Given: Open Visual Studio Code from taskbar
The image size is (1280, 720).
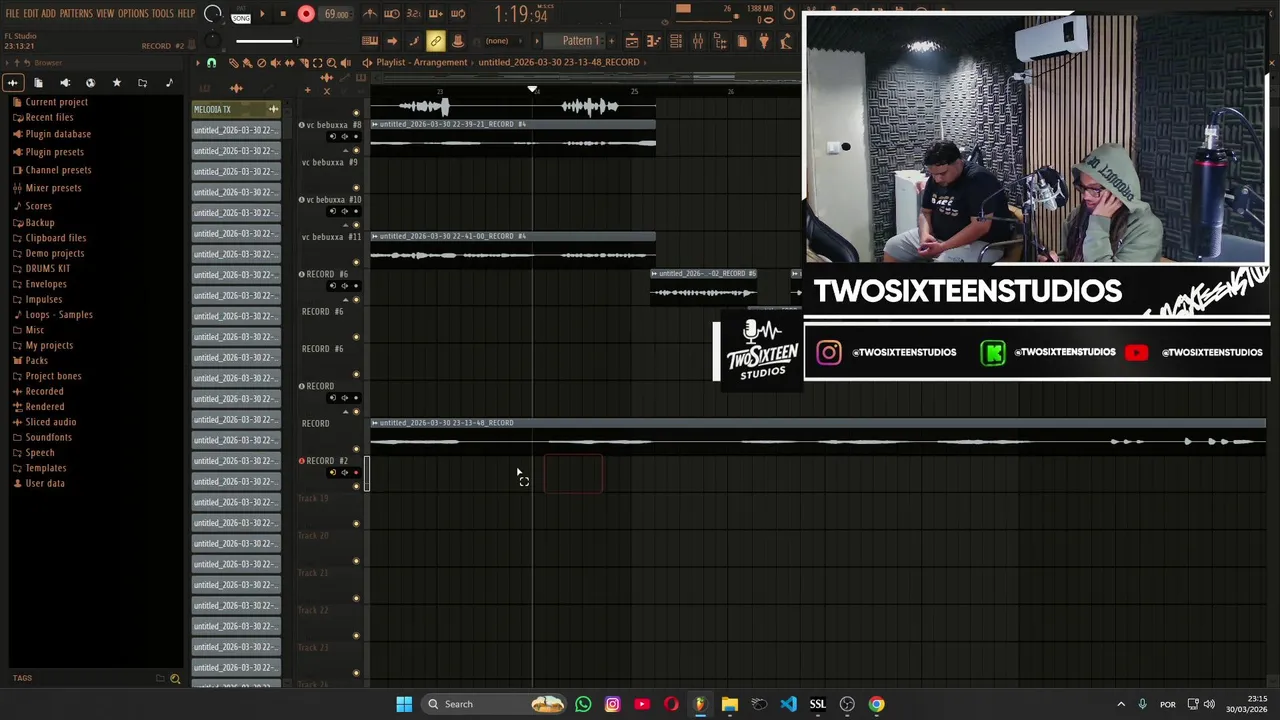Looking at the screenshot, I should 788,704.
